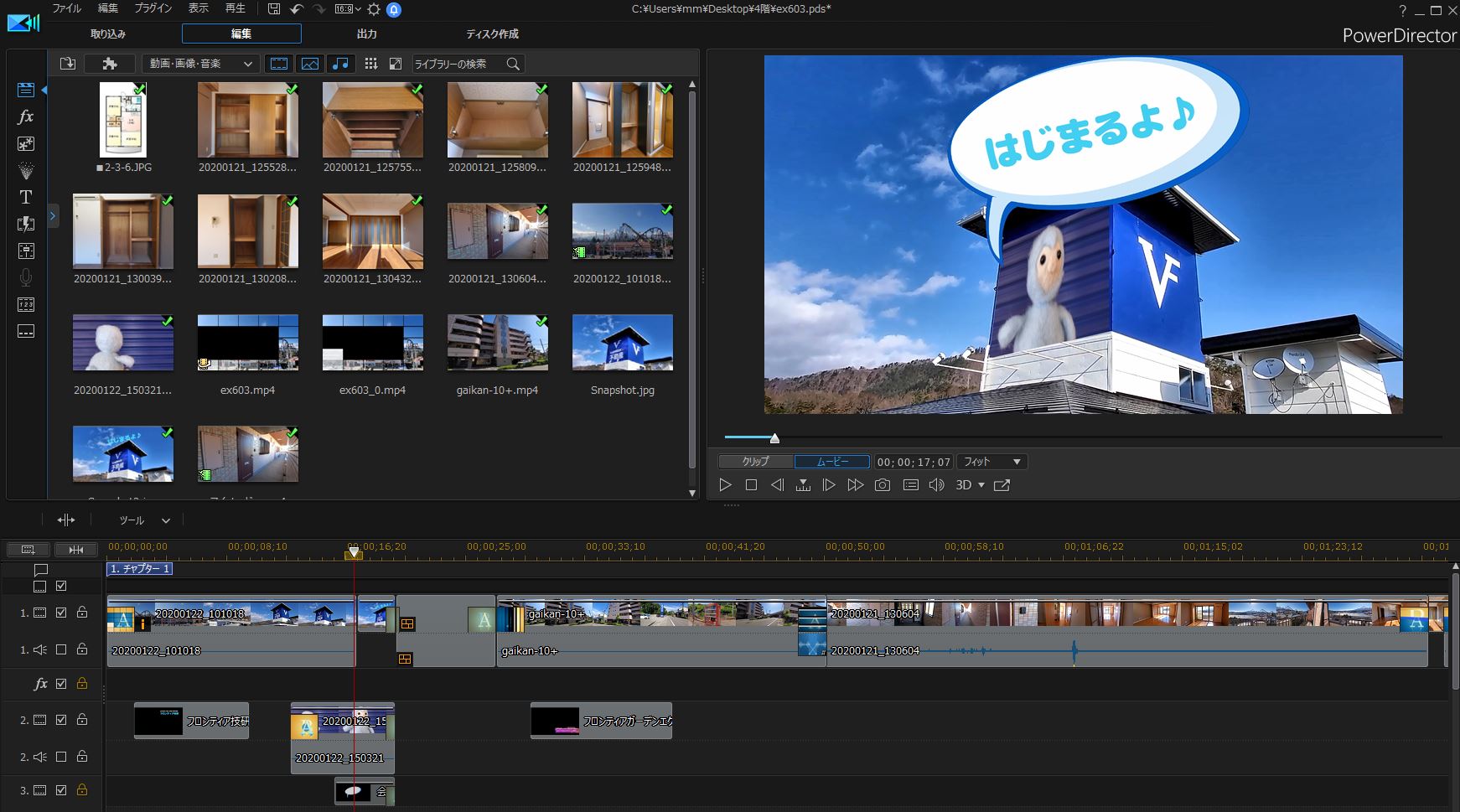
Task: Step to the next frame
Action: point(829,485)
